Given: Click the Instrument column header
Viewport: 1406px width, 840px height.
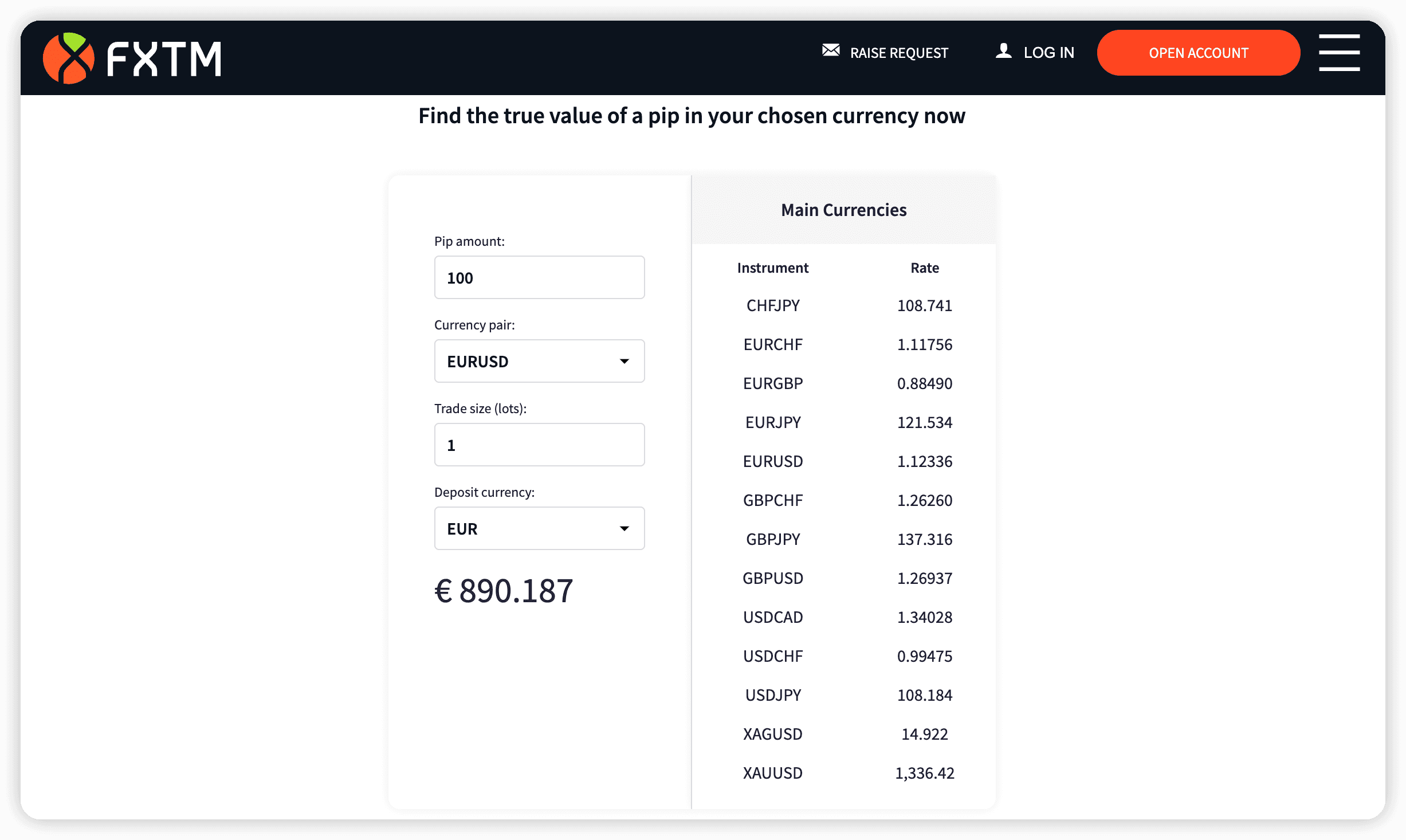Looking at the screenshot, I should pos(773,268).
